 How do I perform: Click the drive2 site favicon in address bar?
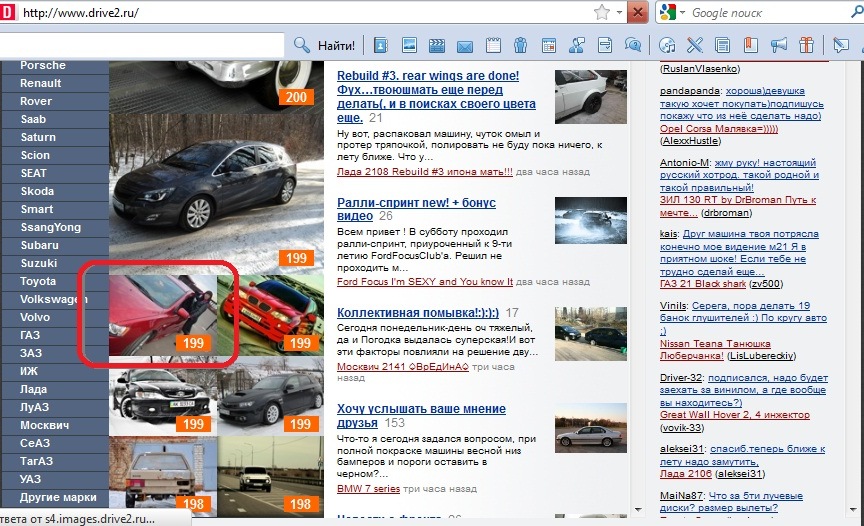[8, 12]
